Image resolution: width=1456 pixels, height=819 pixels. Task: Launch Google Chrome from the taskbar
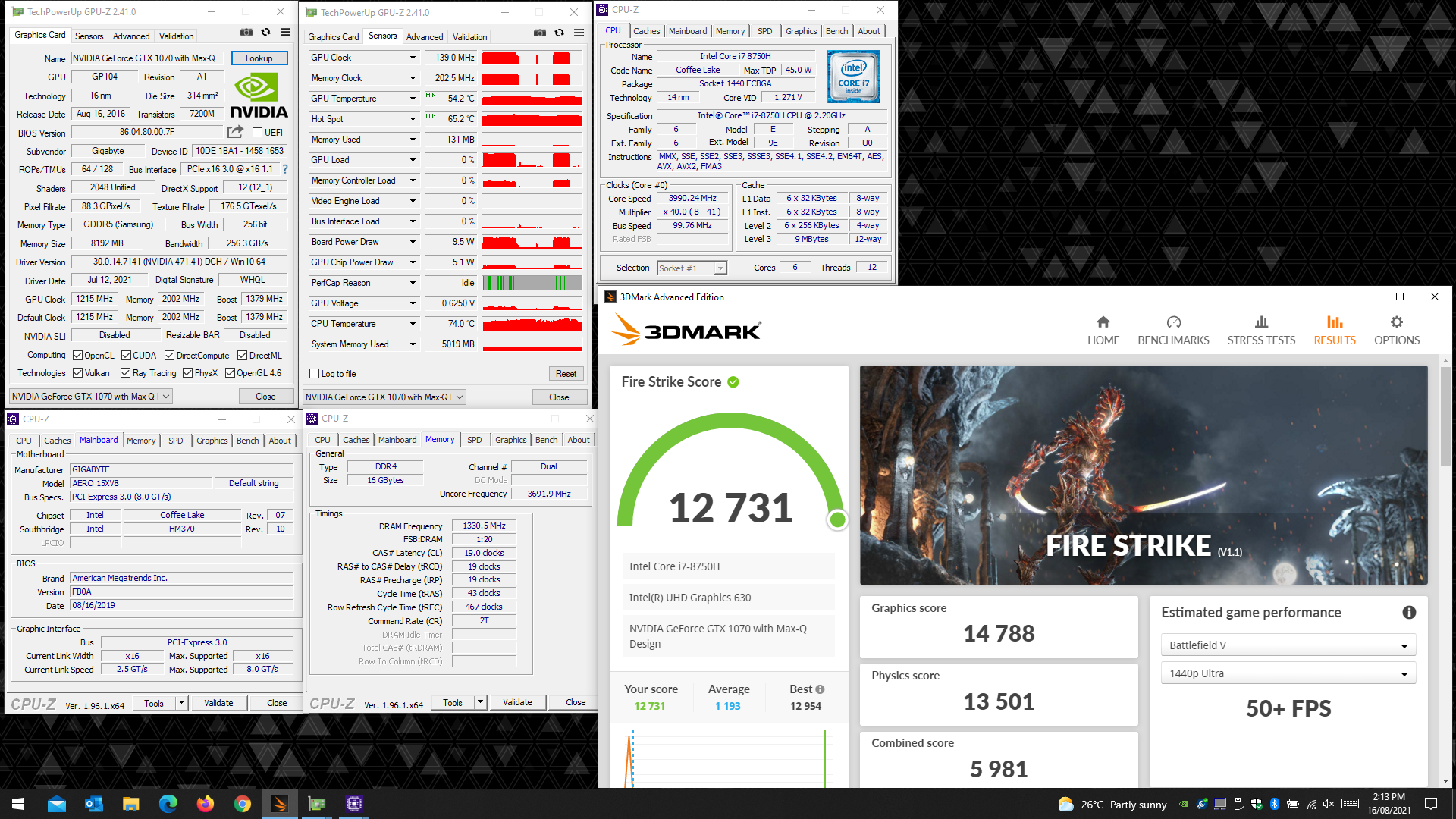point(243,804)
